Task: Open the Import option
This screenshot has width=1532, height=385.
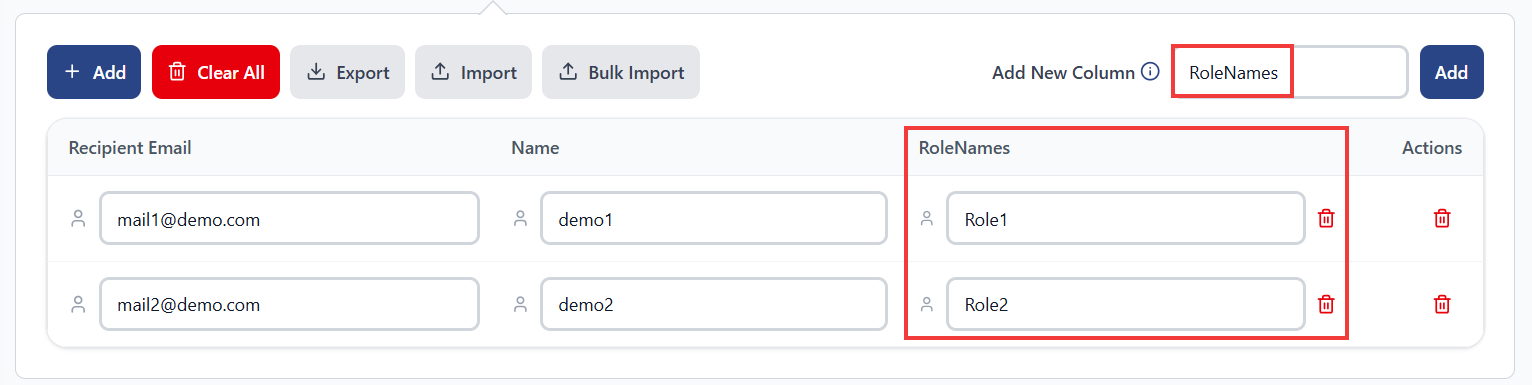Action: [474, 72]
